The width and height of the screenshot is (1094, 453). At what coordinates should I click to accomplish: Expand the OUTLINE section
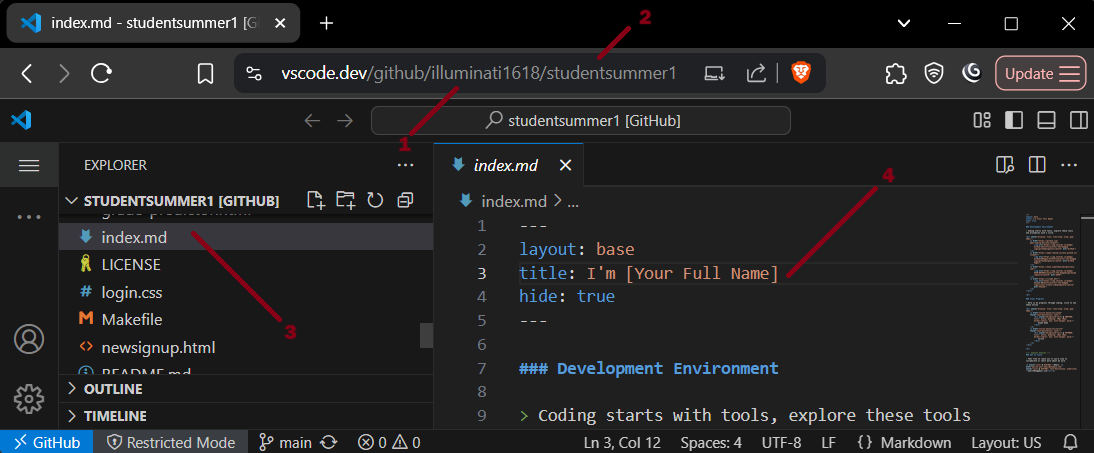point(112,389)
